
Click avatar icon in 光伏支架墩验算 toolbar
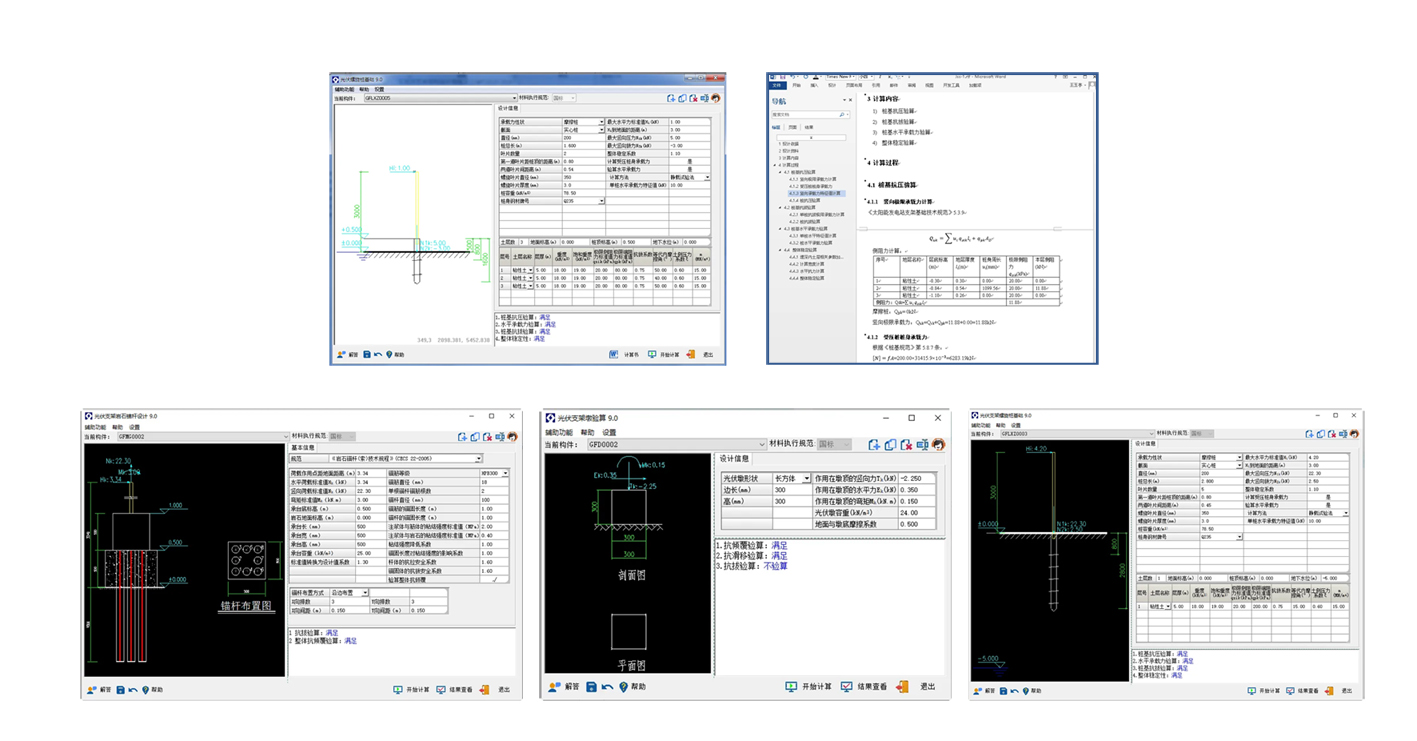[938, 444]
